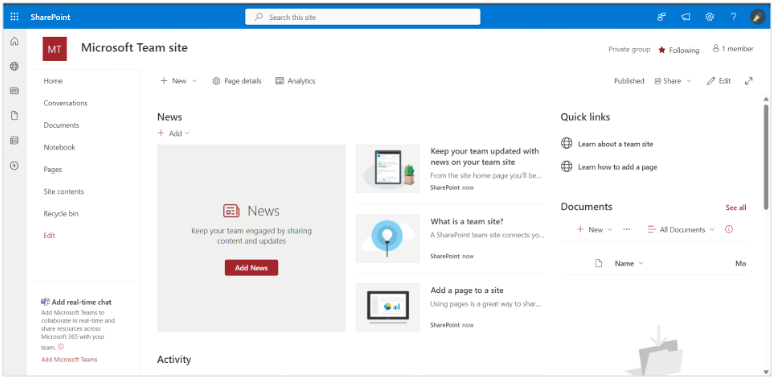775x380 pixels.
Task: Click the Add News button
Action: pos(252,268)
